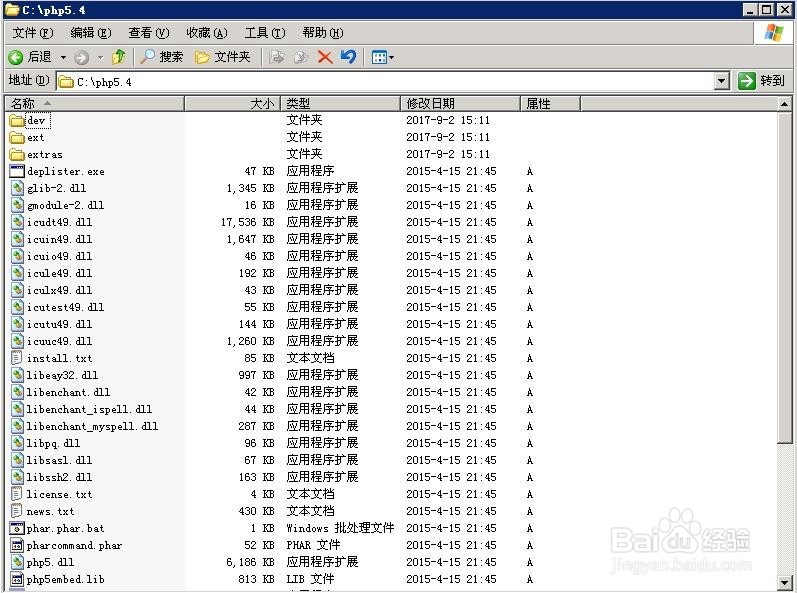Viewport: 797px width, 593px height.
Task: Click the file name libenchant_myspell.dll
Action: tap(92, 426)
